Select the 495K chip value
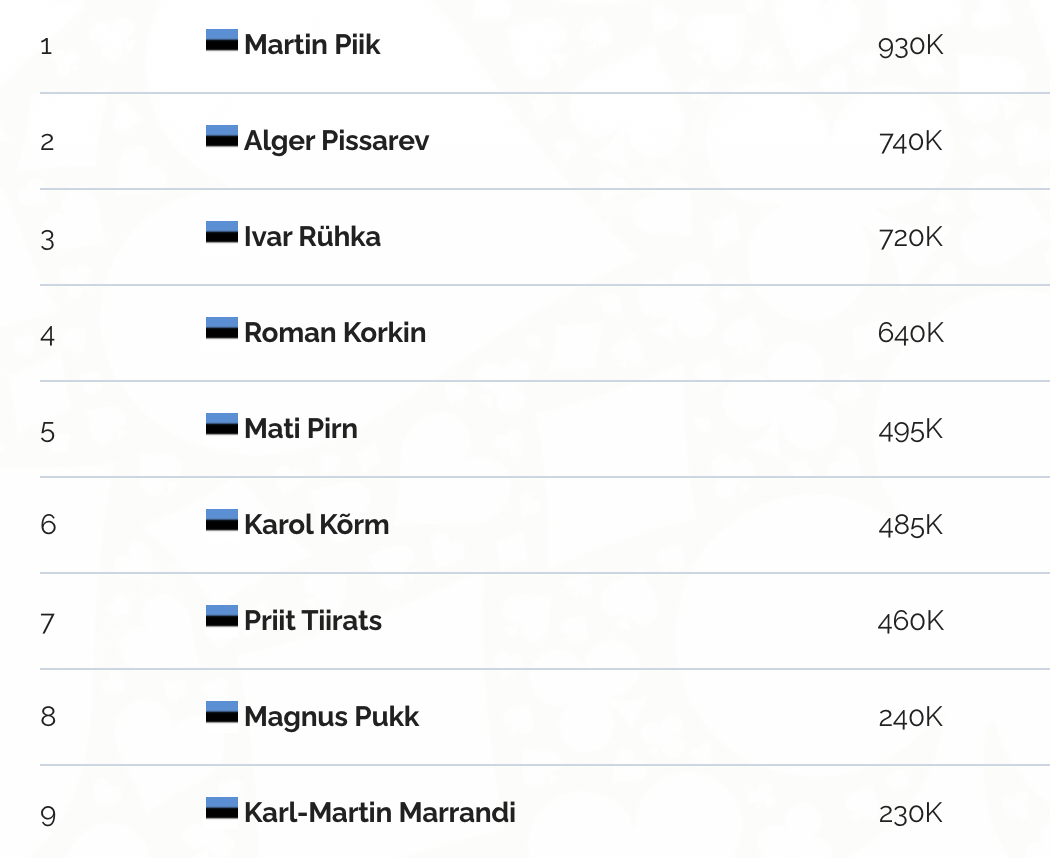The height and width of the screenshot is (858, 1050). [910, 430]
